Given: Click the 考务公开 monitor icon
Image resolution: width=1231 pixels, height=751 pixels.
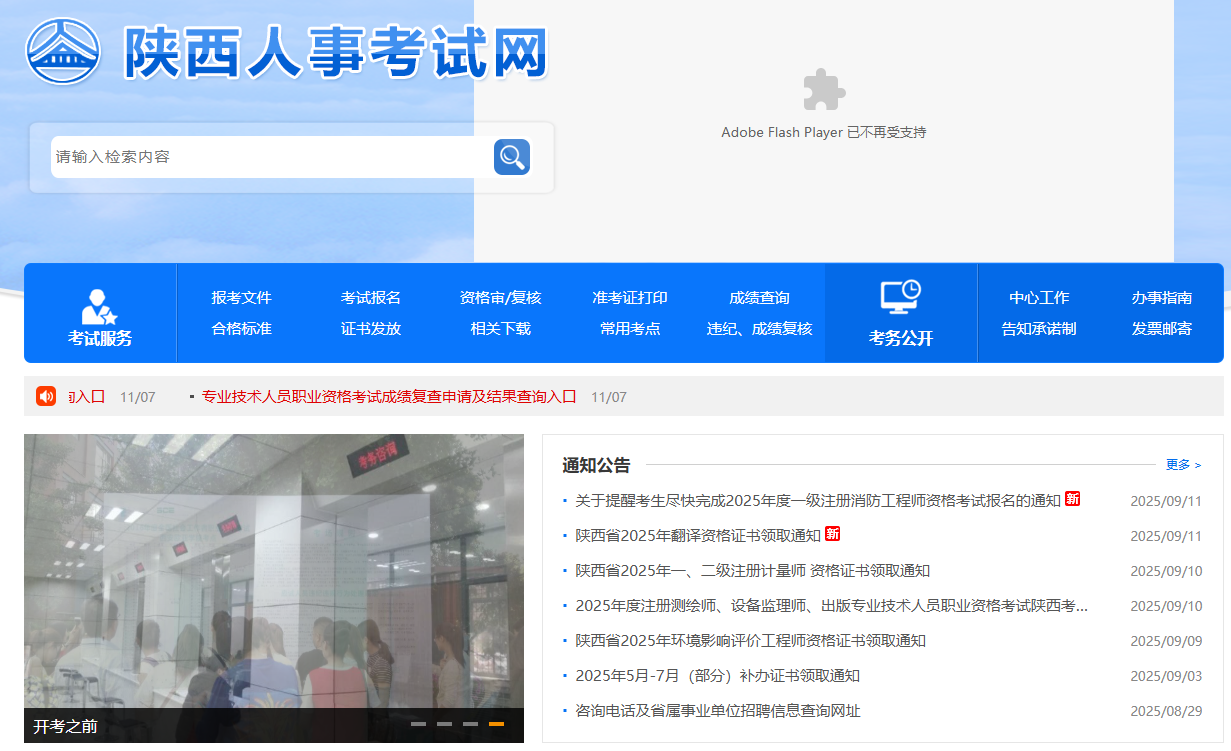Looking at the screenshot, I should tap(900, 297).
